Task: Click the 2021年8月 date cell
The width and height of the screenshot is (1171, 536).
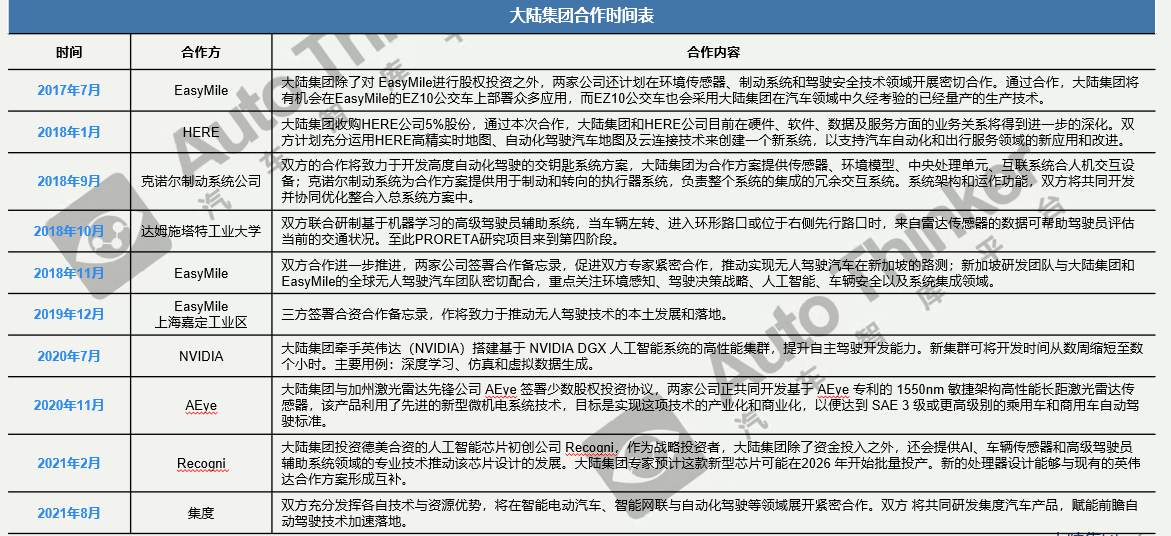Action: click(x=69, y=513)
